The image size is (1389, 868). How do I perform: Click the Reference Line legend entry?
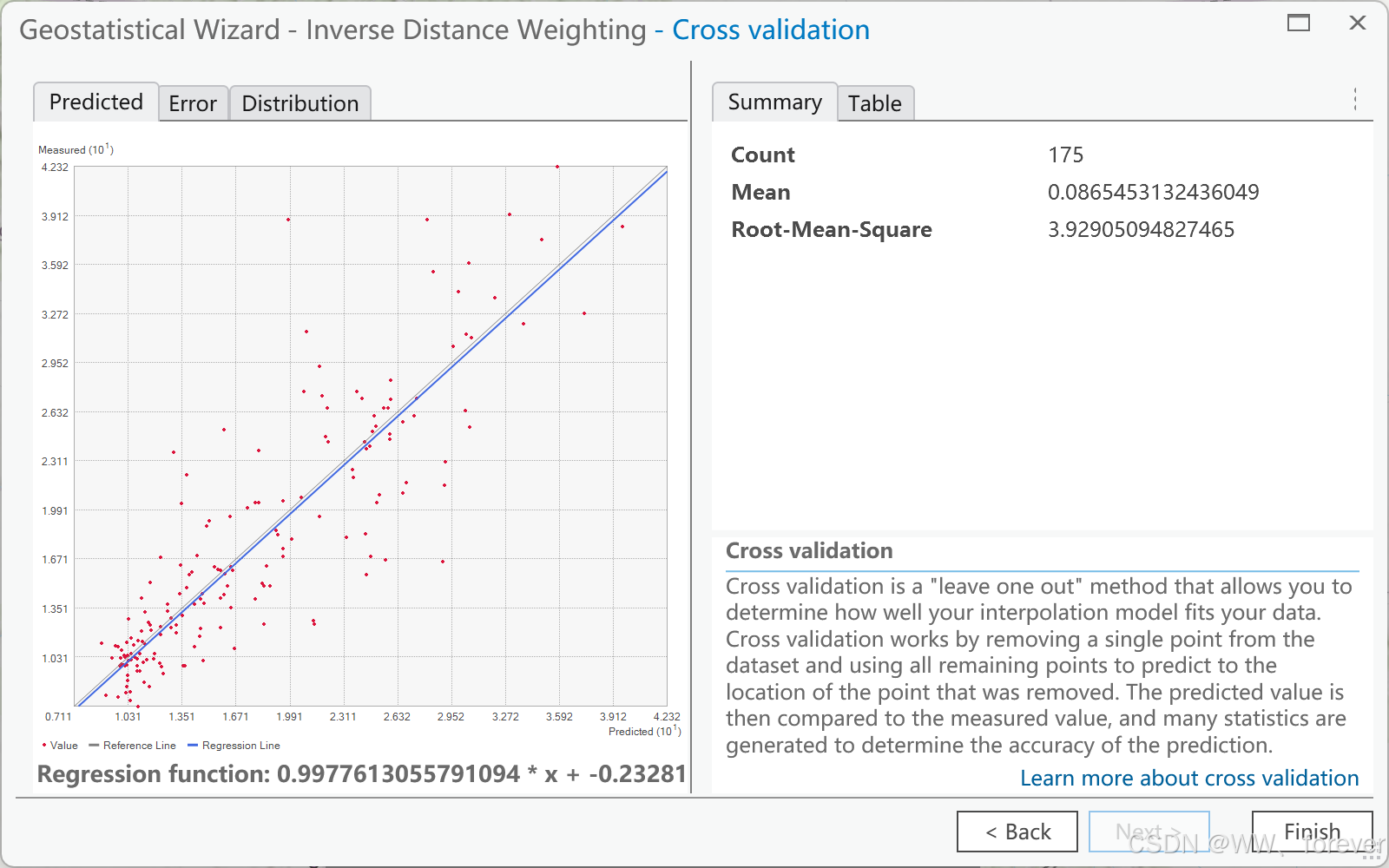(132, 746)
